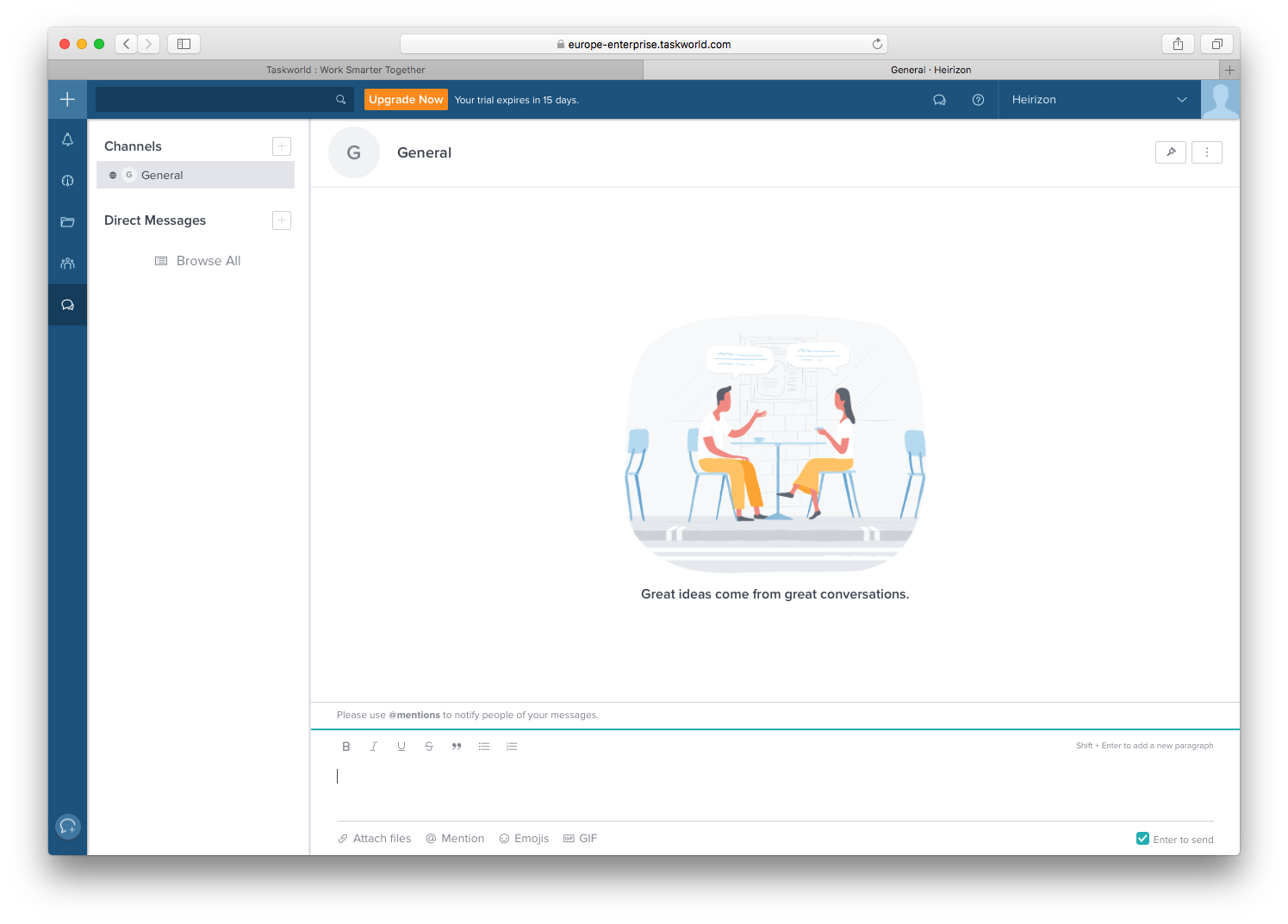Image resolution: width=1288 pixels, height=924 pixels.
Task: Click Browse All link
Action: [x=198, y=261]
